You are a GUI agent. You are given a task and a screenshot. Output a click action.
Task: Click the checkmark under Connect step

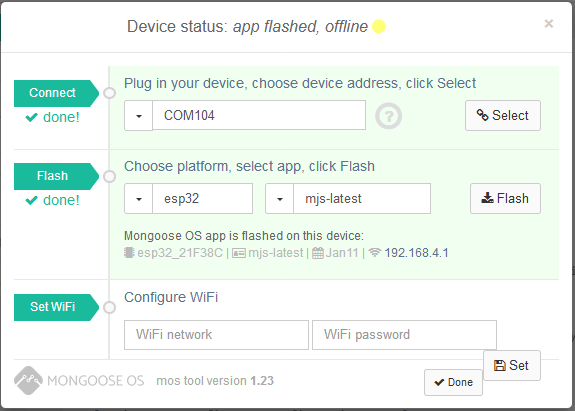32,117
